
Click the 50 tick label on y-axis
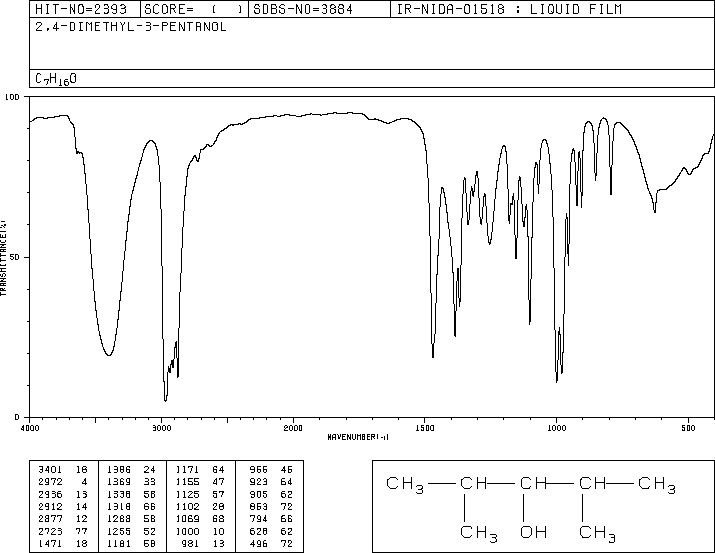(x=15, y=258)
